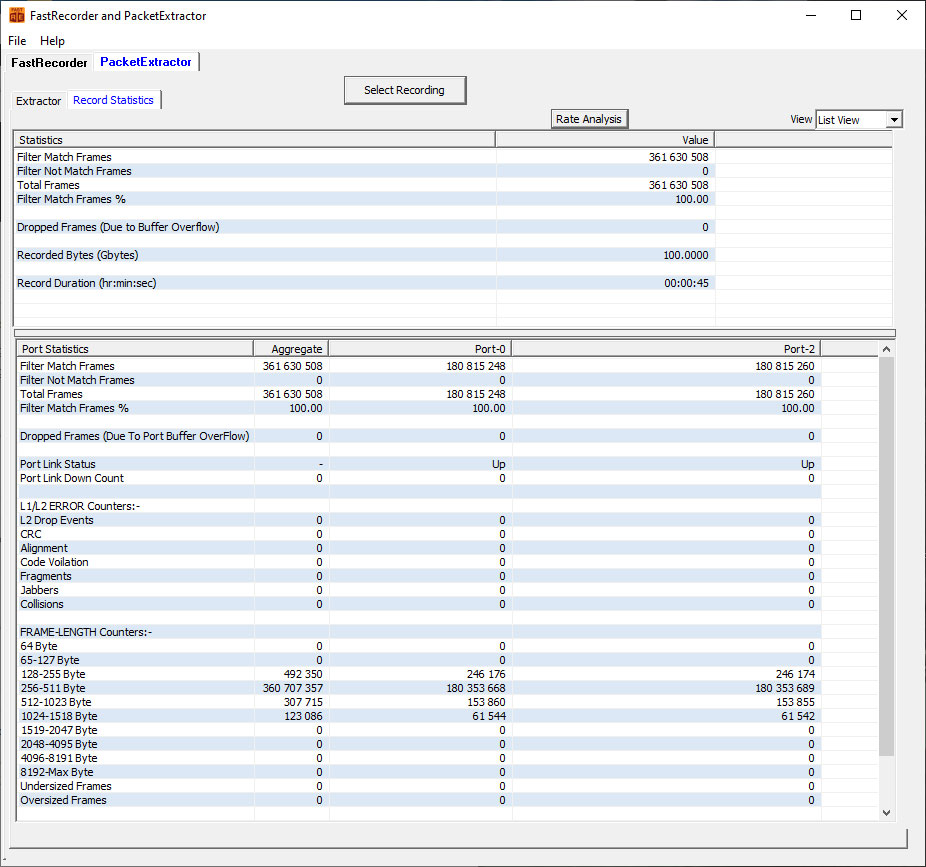Click the Value column header
Viewport: 926px width, 867px height.
click(x=605, y=140)
